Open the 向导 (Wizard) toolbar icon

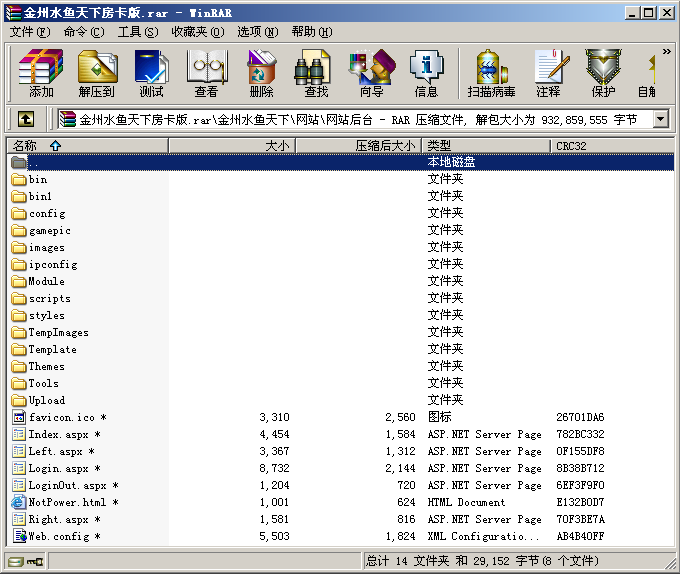coord(371,73)
